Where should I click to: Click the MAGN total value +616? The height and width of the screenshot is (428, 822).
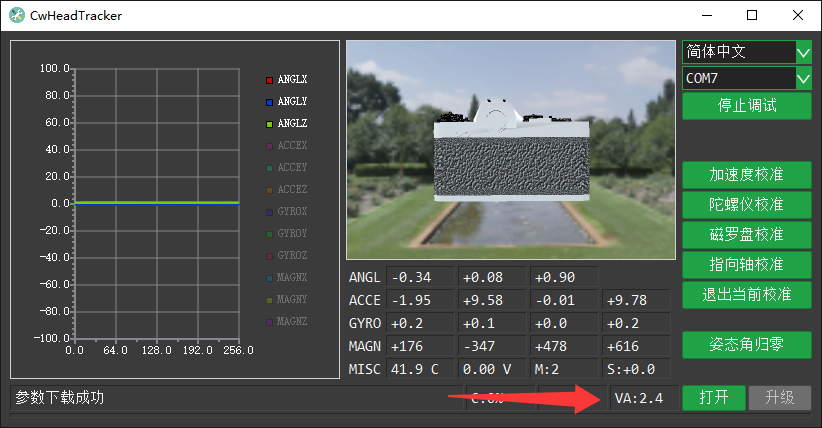[x=636, y=346]
